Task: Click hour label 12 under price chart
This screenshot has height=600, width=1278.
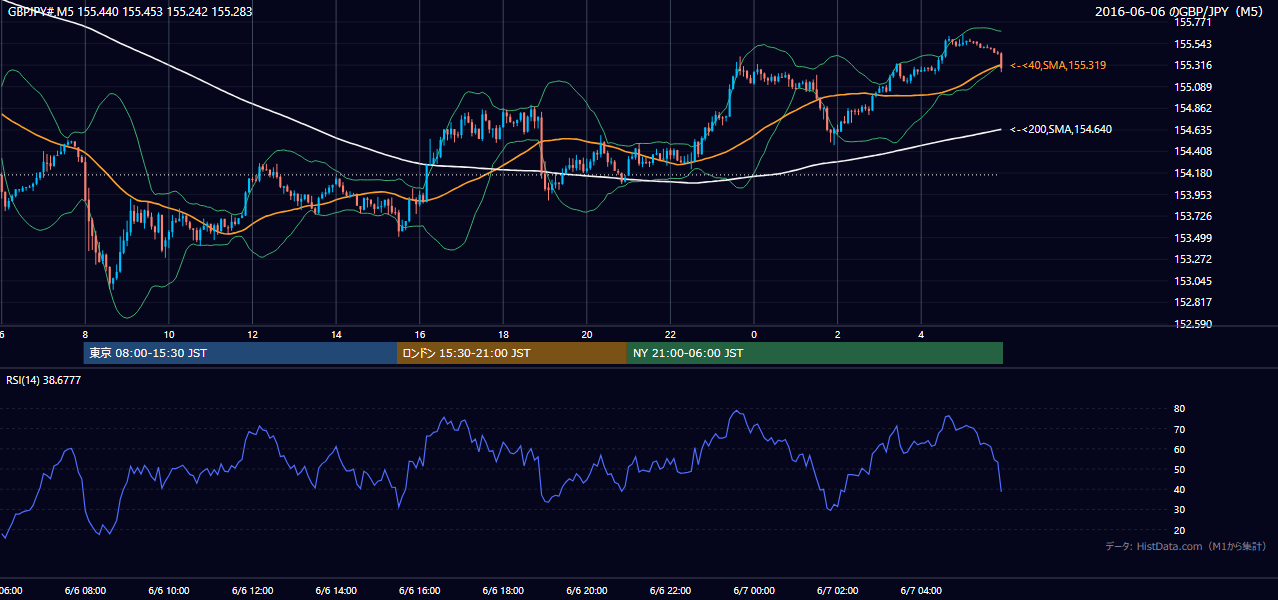Action: click(252, 335)
